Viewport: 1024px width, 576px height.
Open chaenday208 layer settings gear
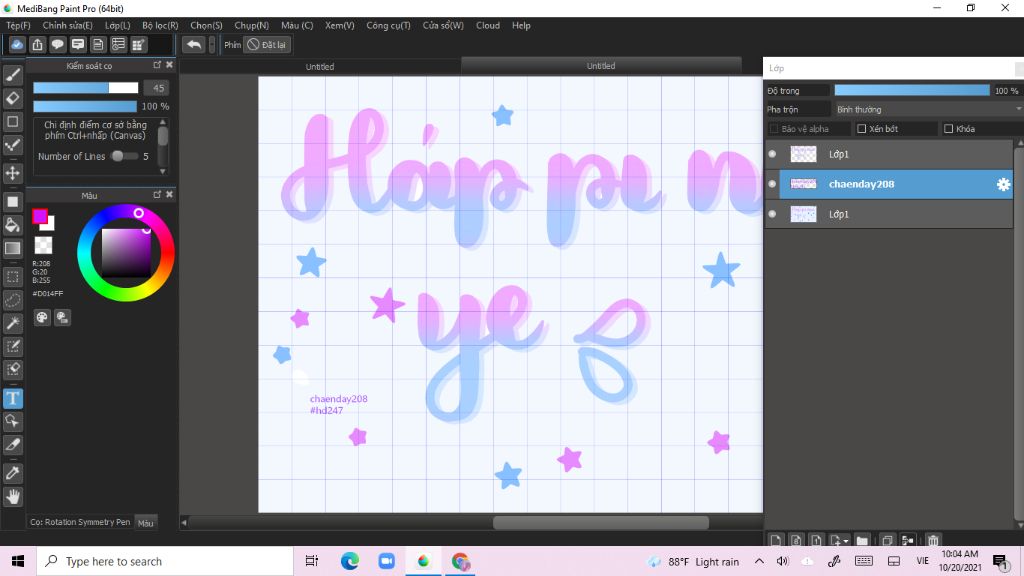(x=1003, y=185)
